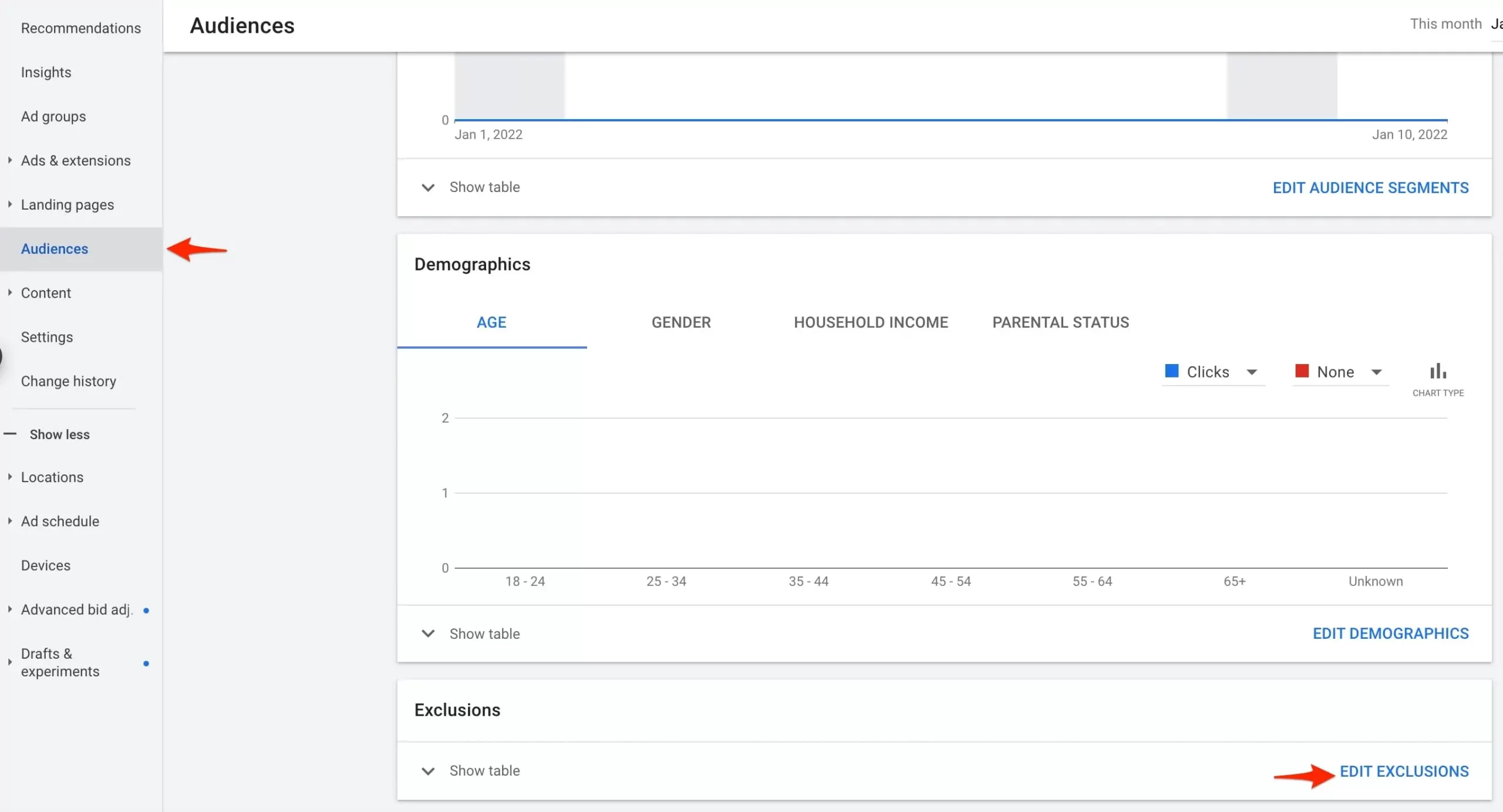The image size is (1503, 812).
Task: Open the None metric dropdown arrow
Action: [x=1376, y=372]
